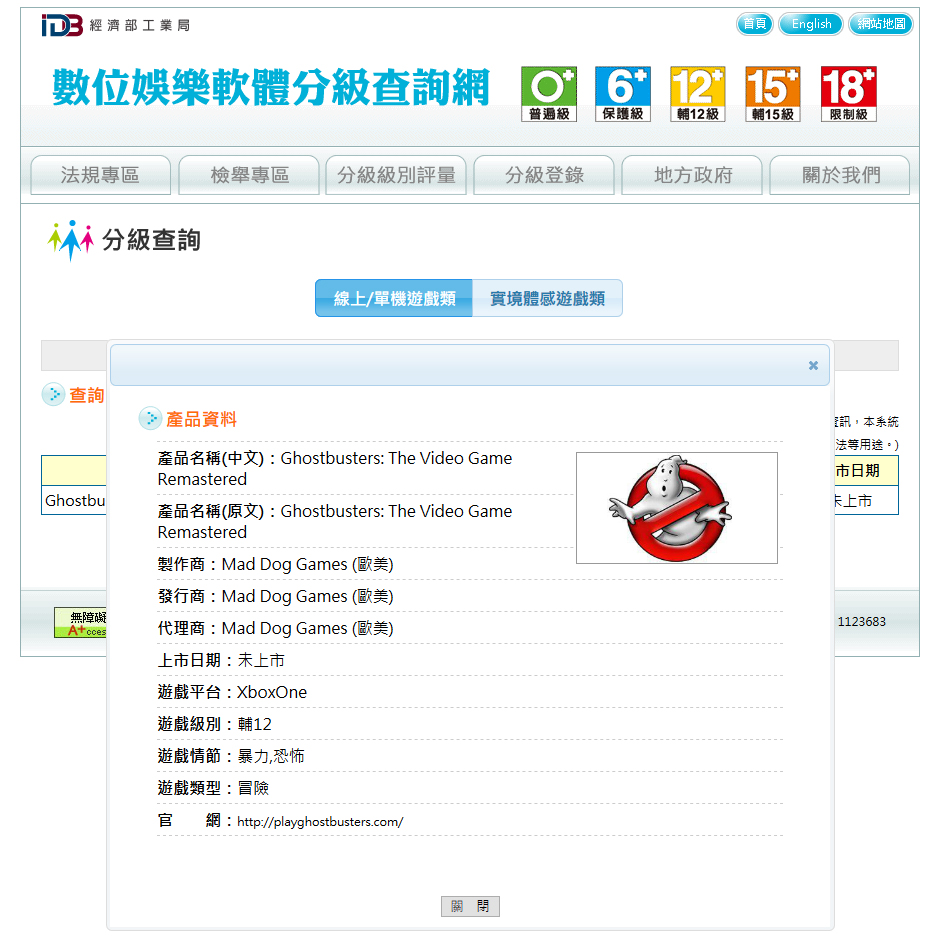
Task: Click the orange 15+ 輔15級 rating icon
Action: [x=772, y=94]
